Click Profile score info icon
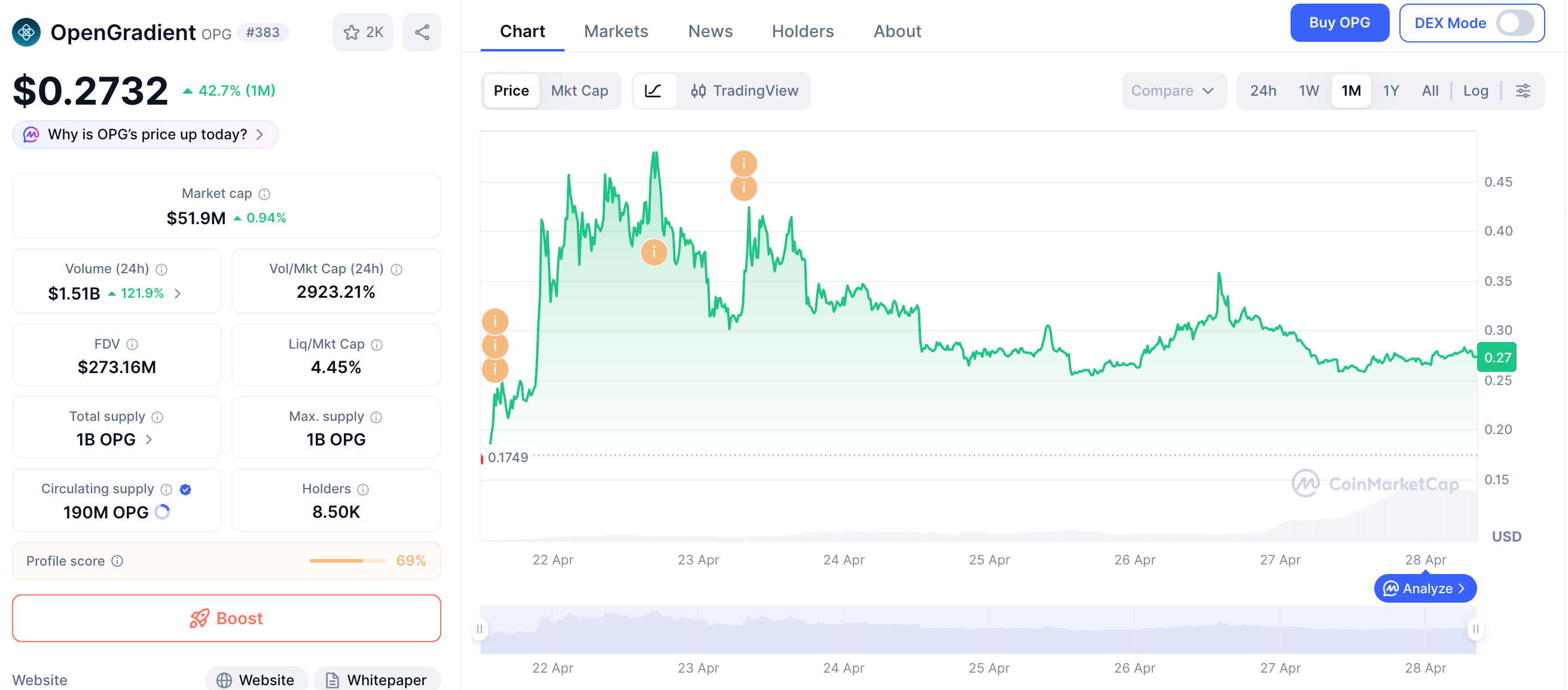 [x=117, y=561]
